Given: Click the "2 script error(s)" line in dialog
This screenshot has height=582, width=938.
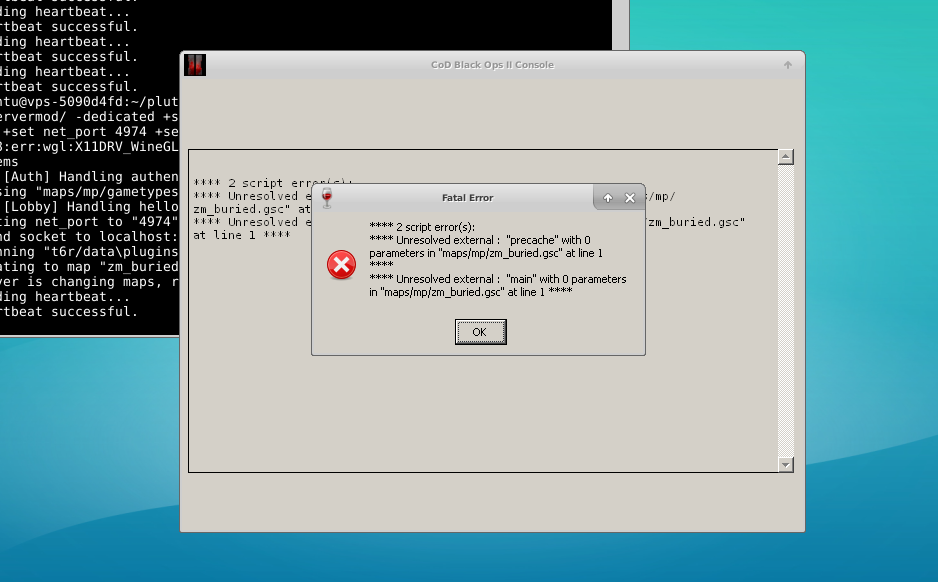Looking at the screenshot, I should click(x=421, y=227).
